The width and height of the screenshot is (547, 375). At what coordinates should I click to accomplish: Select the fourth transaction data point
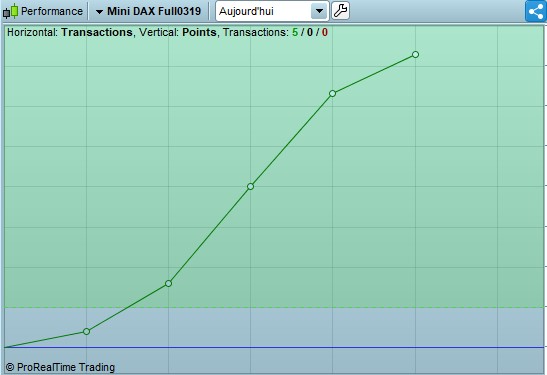coord(332,93)
